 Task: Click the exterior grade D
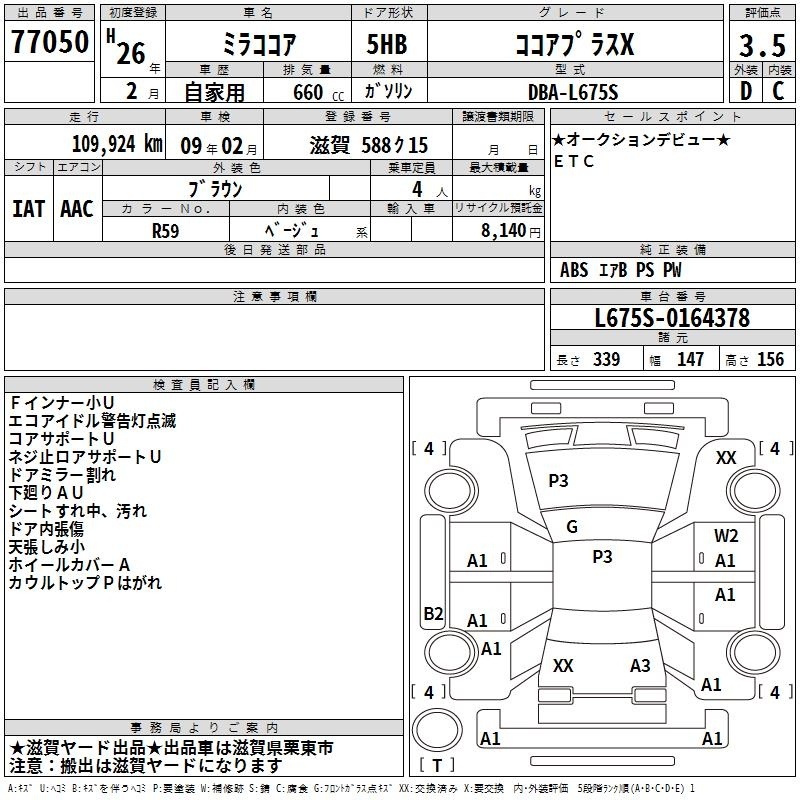pos(743,90)
